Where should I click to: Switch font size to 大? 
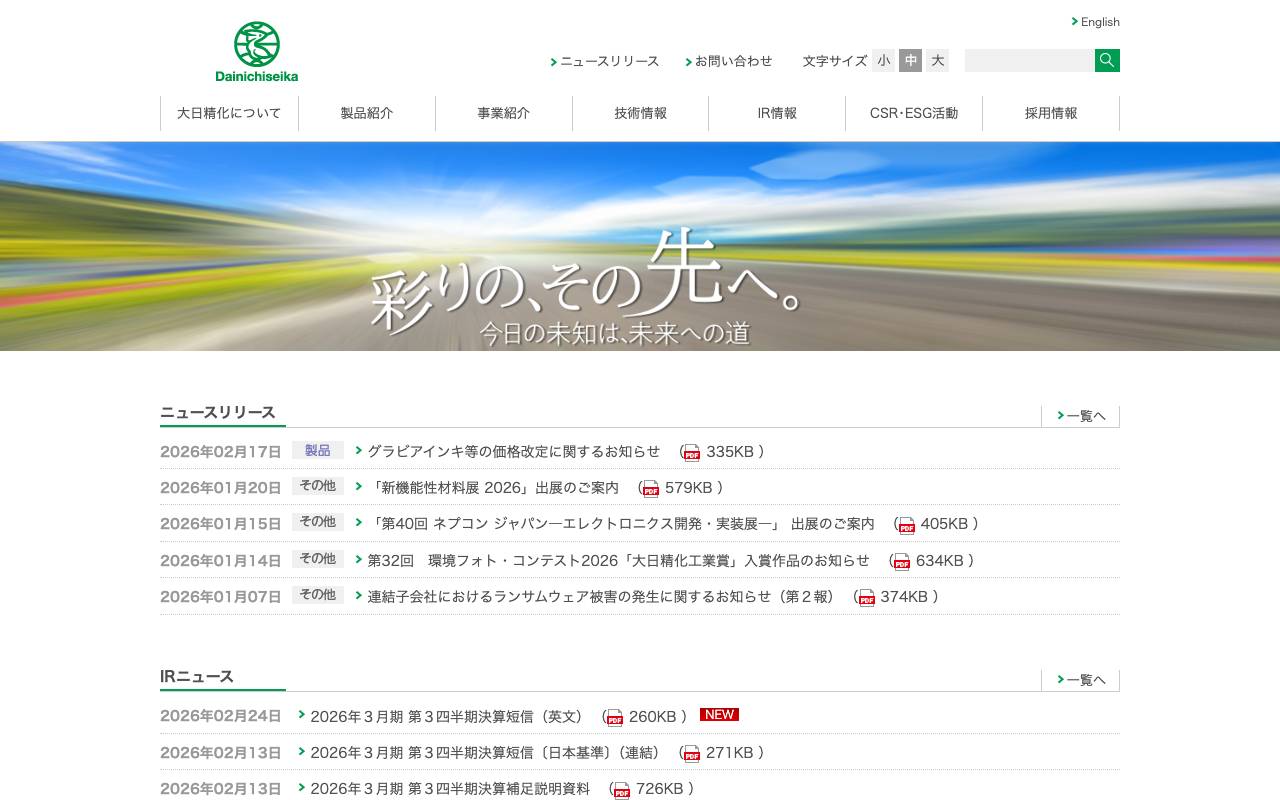click(937, 60)
